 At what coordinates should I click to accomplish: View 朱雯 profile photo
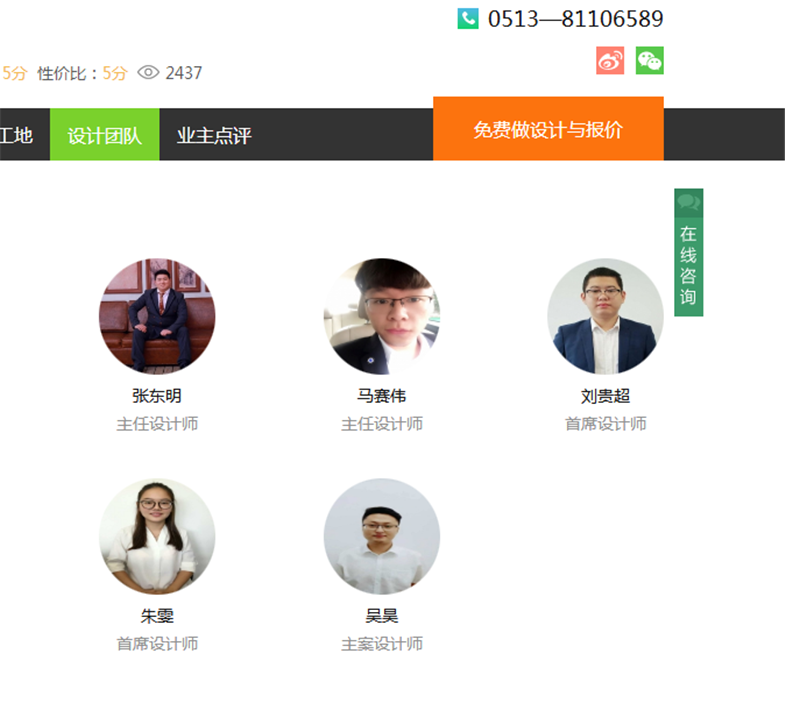click(157, 536)
